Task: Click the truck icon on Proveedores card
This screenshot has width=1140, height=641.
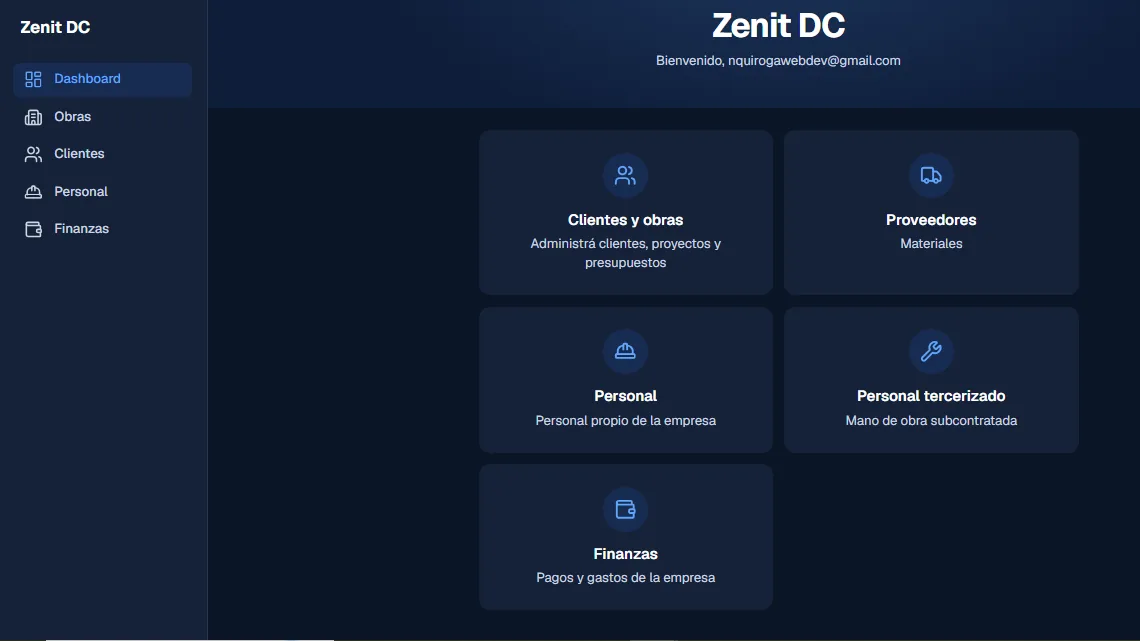Action: [931, 175]
